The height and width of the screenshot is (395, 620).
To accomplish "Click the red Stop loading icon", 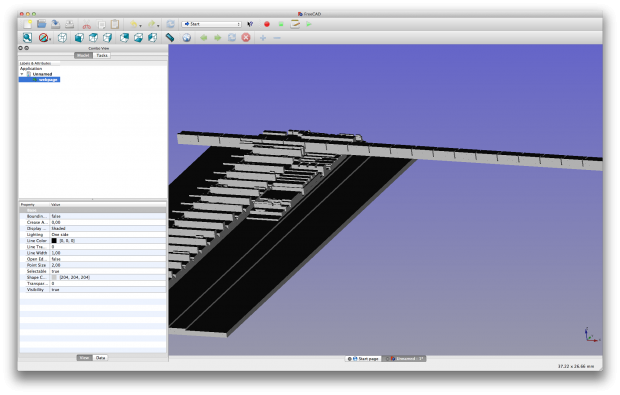I will pyautogui.click(x=246, y=38).
